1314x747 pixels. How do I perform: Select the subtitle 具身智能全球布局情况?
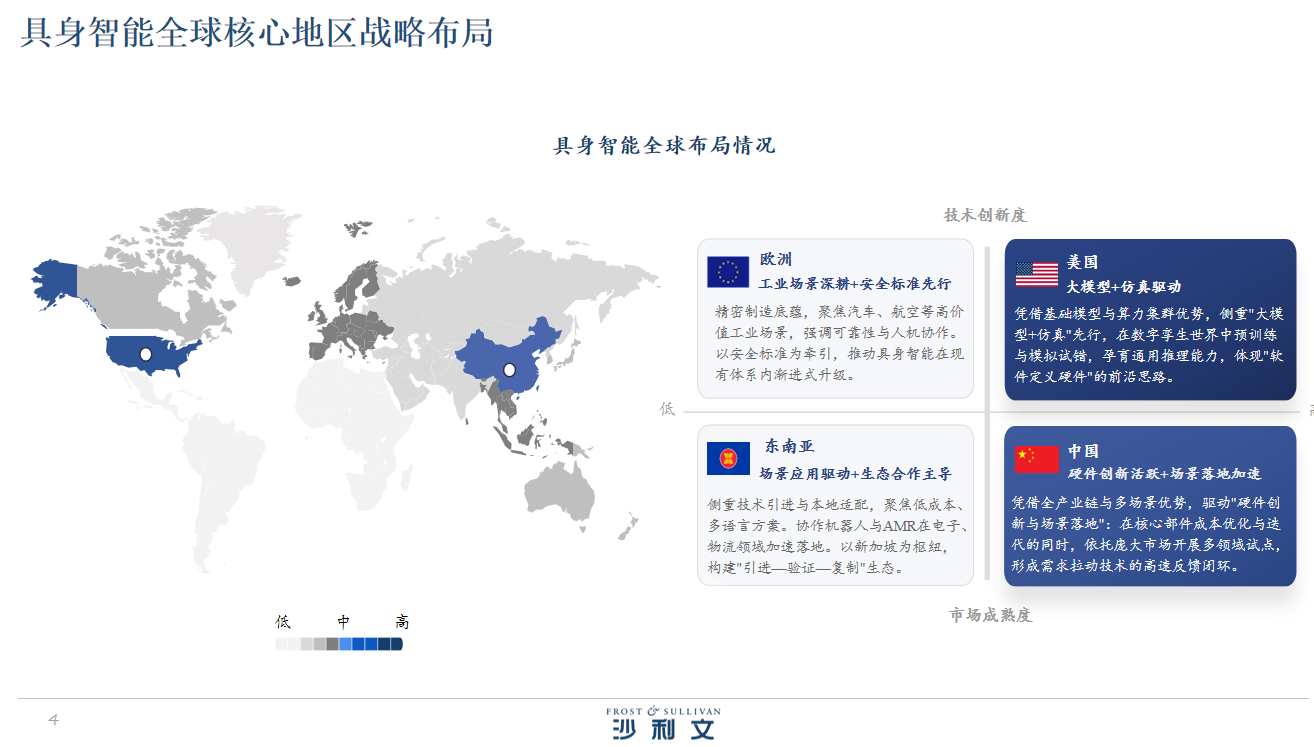click(665, 146)
